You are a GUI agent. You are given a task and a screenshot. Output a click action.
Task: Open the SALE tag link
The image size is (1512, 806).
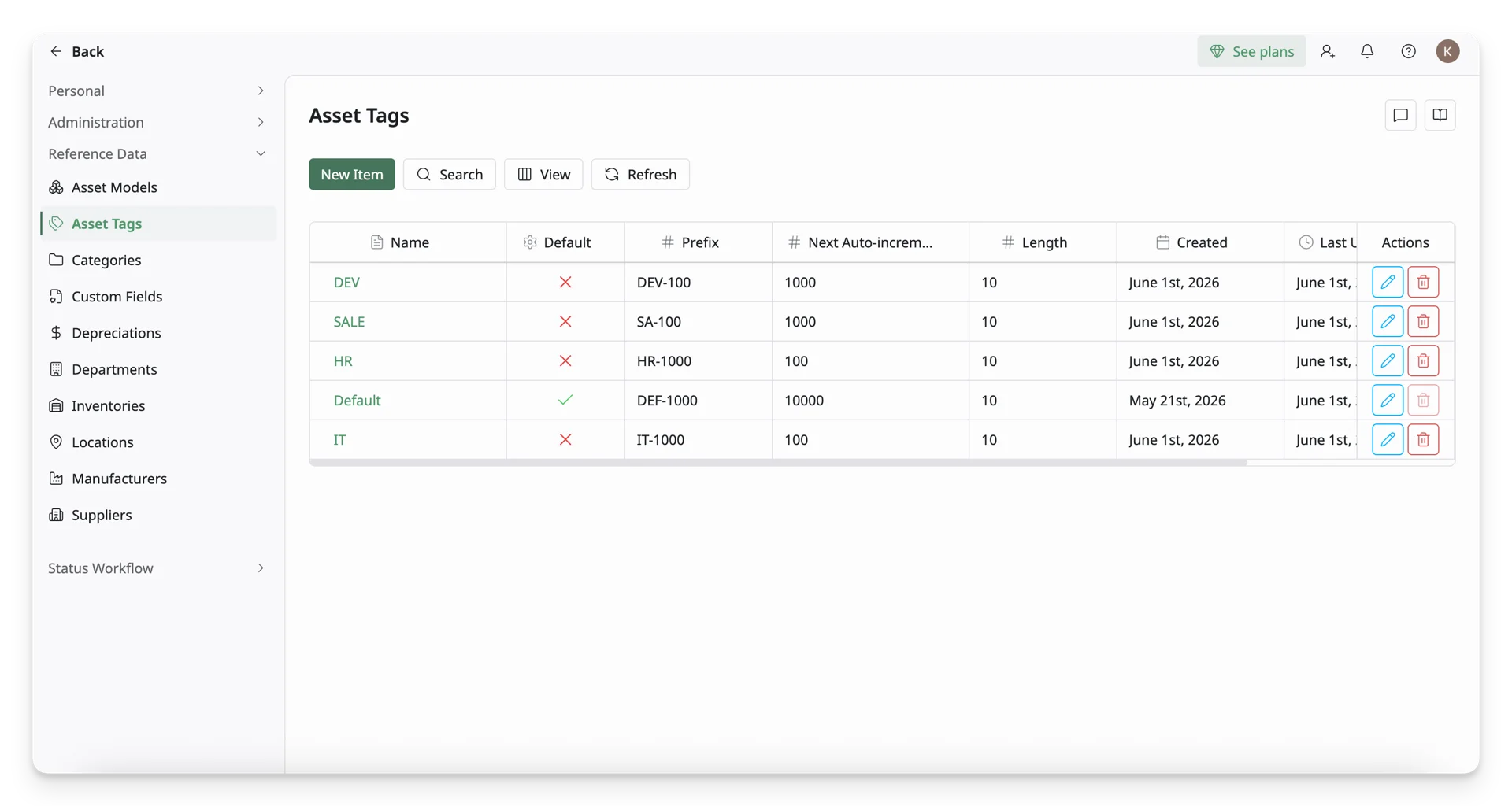(349, 322)
